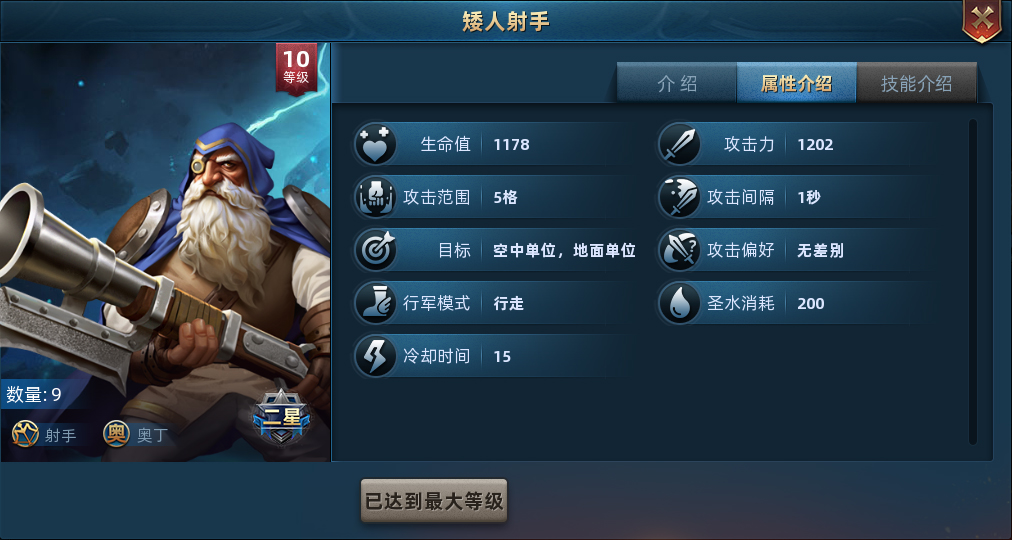Switch to the 介绍 tab
This screenshot has width=1012, height=540.
point(676,83)
